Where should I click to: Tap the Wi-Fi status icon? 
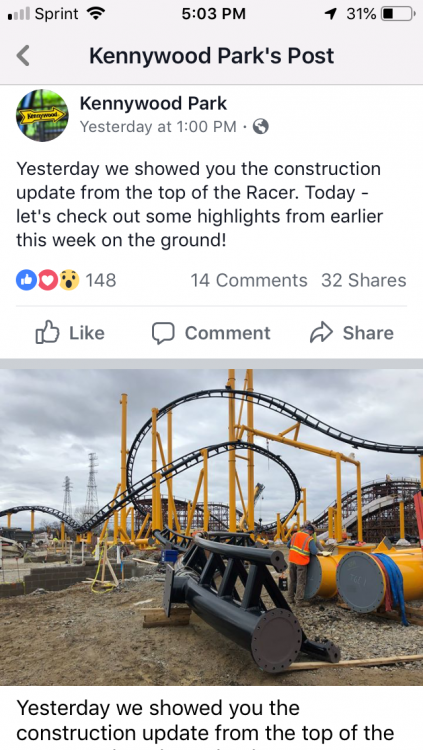(x=96, y=14)
